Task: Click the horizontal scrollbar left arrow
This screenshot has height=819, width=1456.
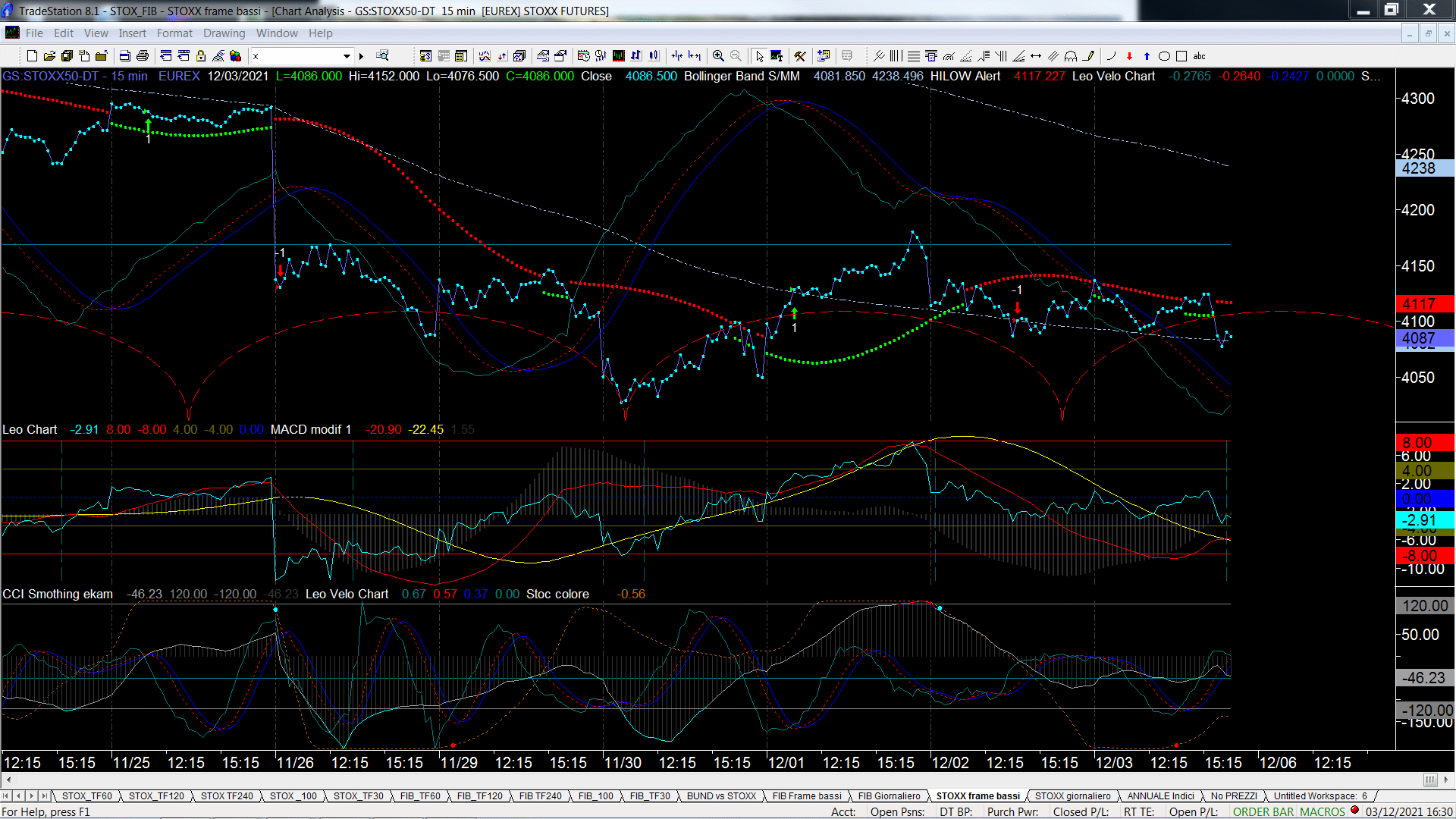Action: pyautogui.click(x=8, y=780)
